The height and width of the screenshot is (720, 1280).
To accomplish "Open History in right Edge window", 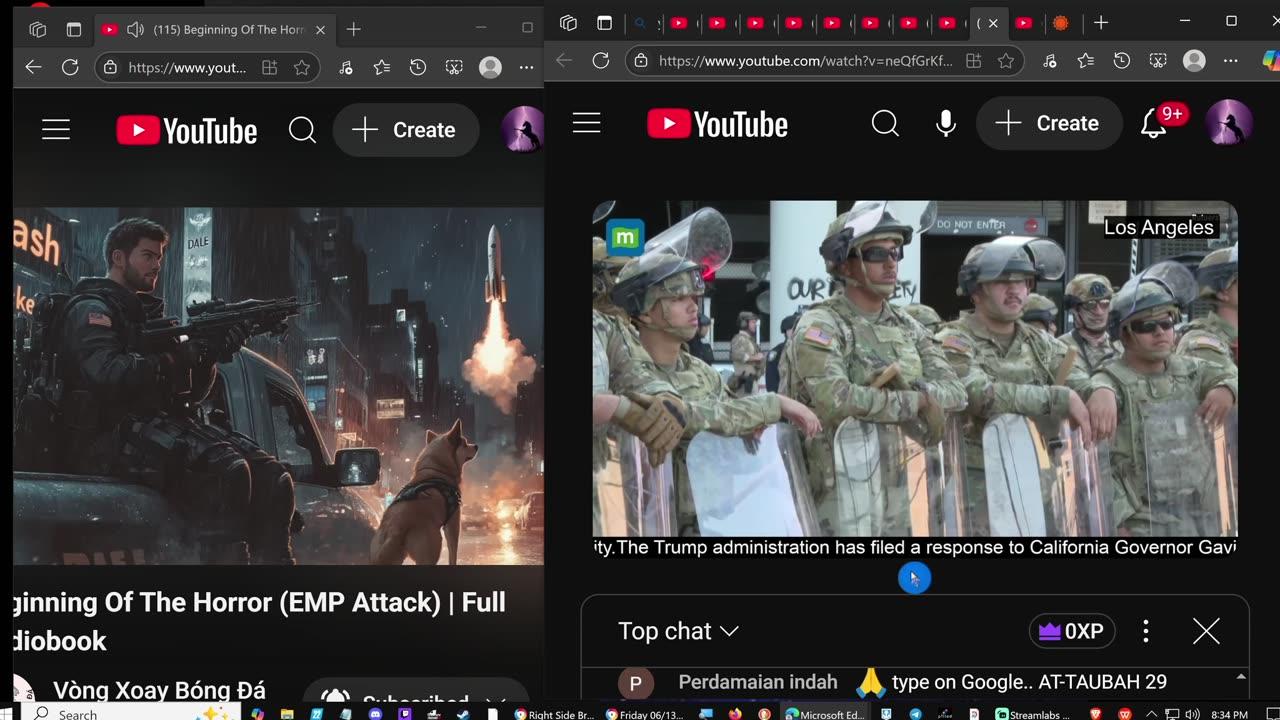I will point(1122,61).
